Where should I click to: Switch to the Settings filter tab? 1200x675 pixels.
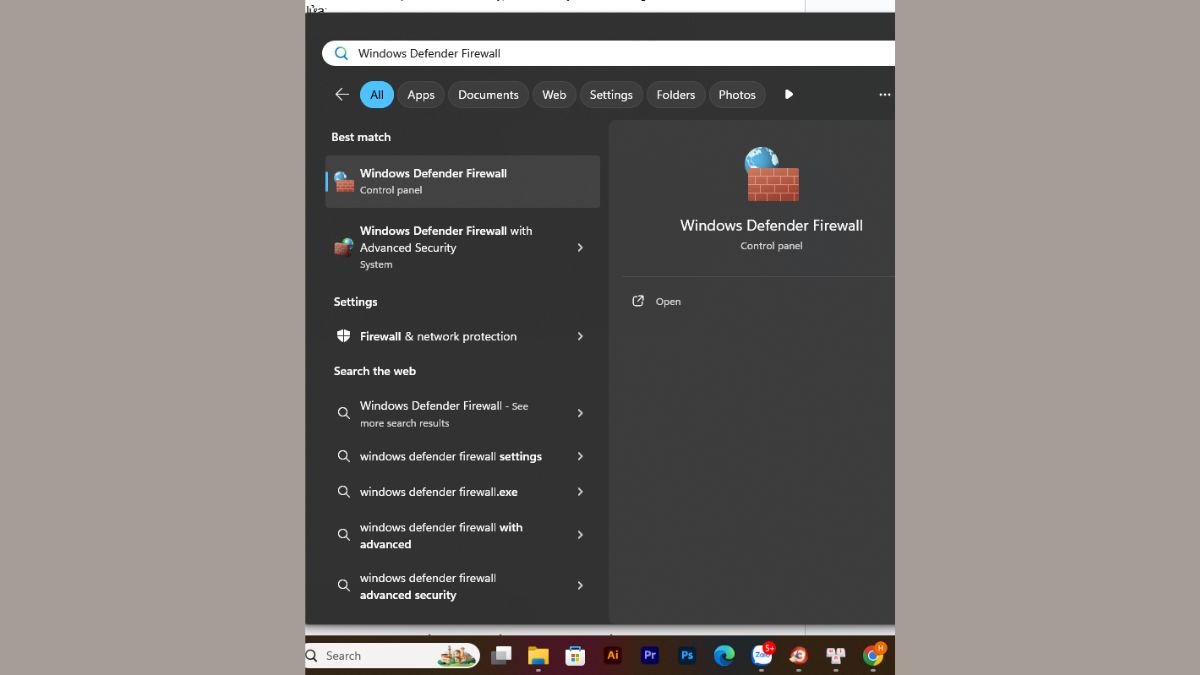[611, 95]
